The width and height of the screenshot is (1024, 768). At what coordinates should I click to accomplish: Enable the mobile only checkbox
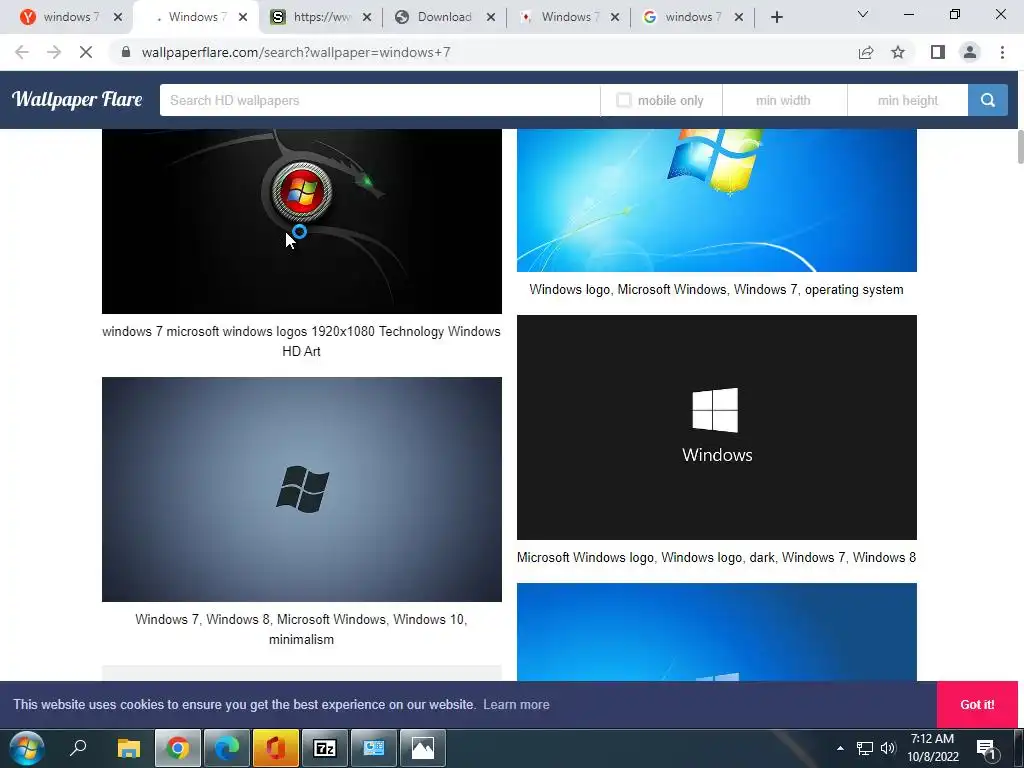(x=624, y=100)
